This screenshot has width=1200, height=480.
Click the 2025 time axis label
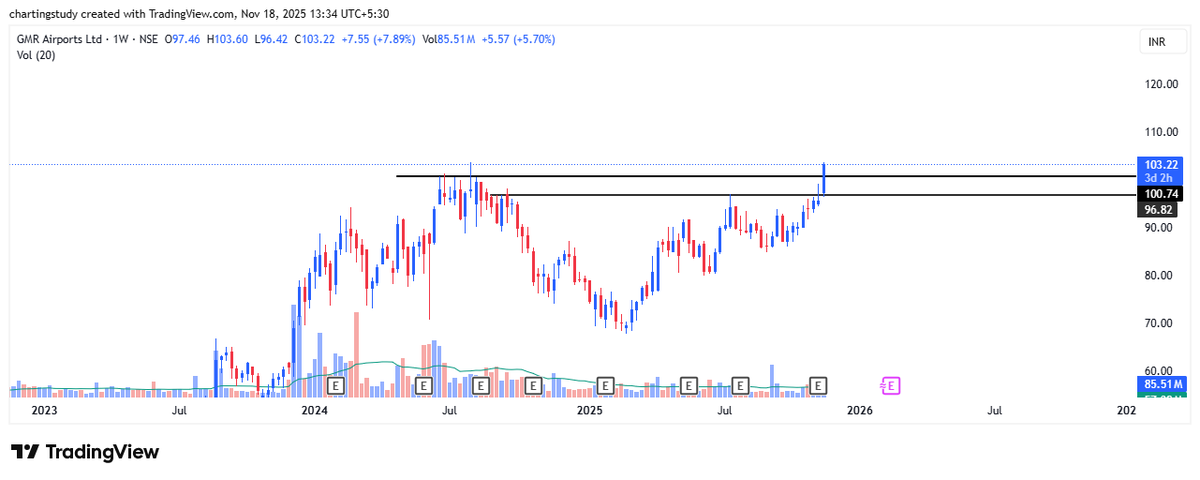point(589,410)
